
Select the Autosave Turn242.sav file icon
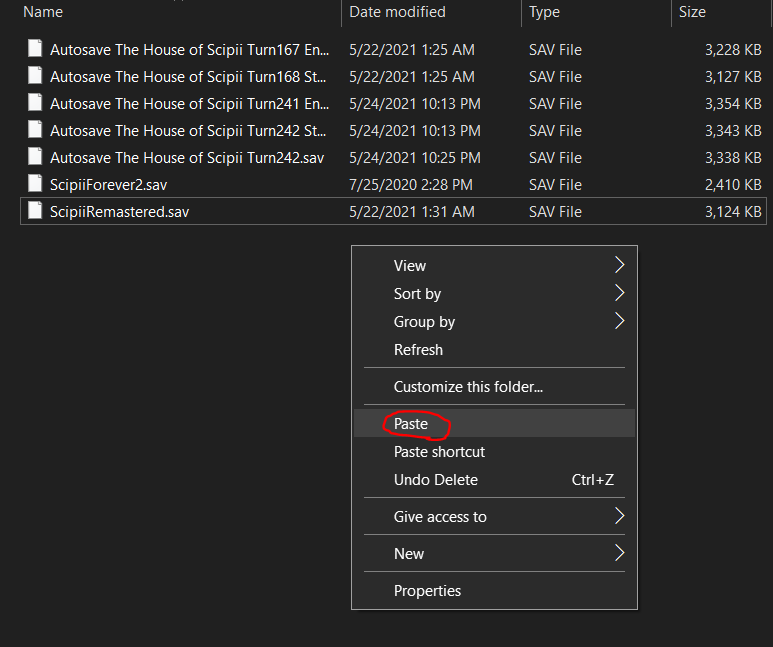coord(36,158)
